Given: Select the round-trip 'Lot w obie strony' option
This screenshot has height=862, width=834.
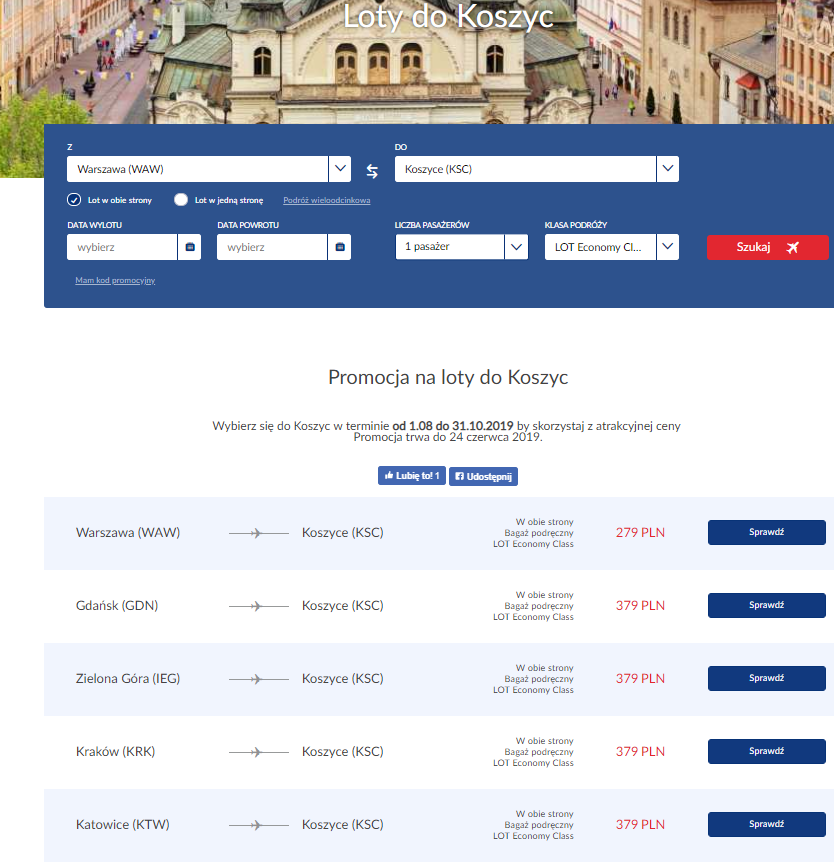Looking at the screenshot, I should pos(74,200).
